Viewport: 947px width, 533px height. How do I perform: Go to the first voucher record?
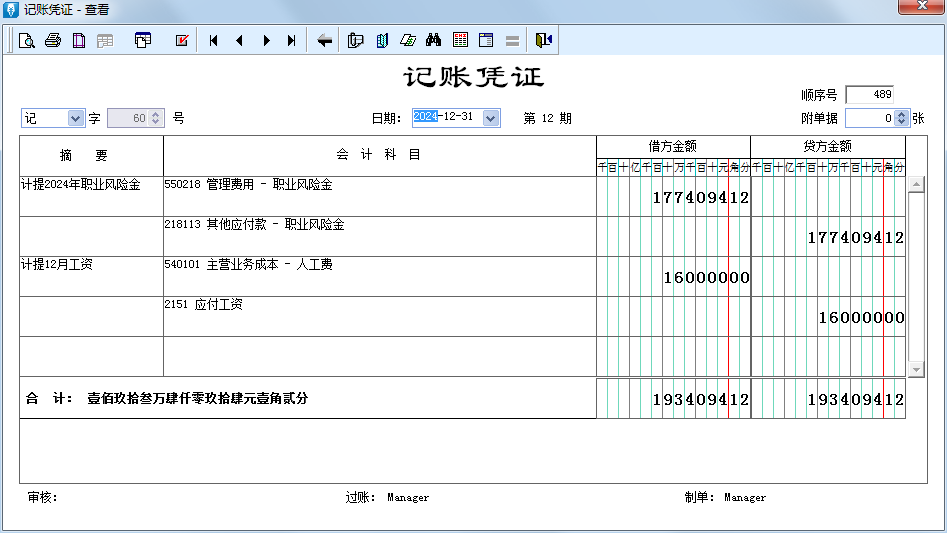point(214,40)
